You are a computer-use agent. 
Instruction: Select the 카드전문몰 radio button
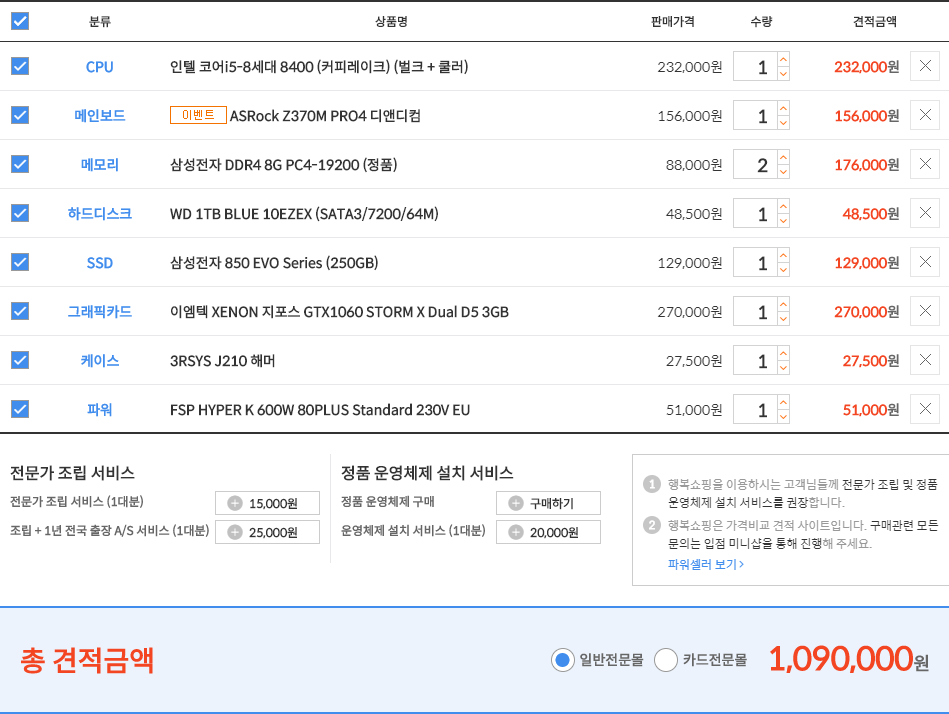click(x=666, y=660)
